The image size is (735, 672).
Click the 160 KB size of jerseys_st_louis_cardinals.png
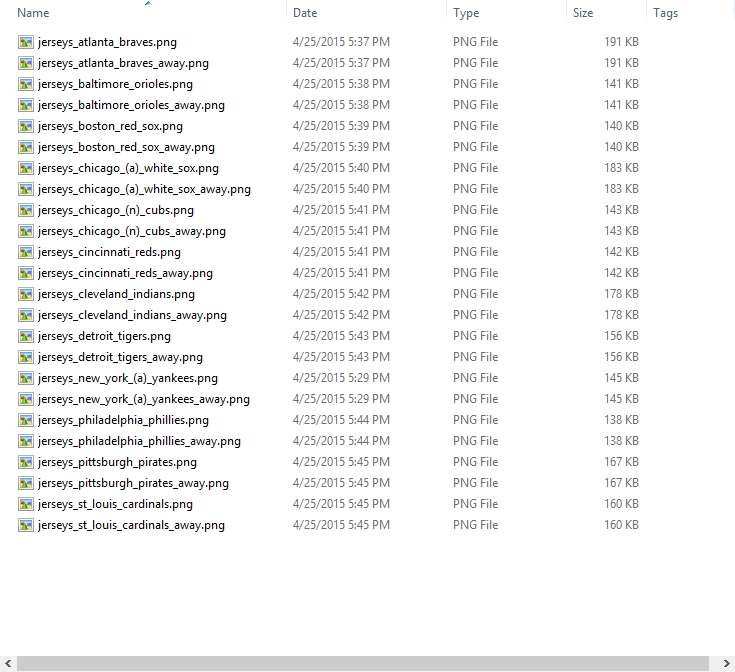point(621,504)
